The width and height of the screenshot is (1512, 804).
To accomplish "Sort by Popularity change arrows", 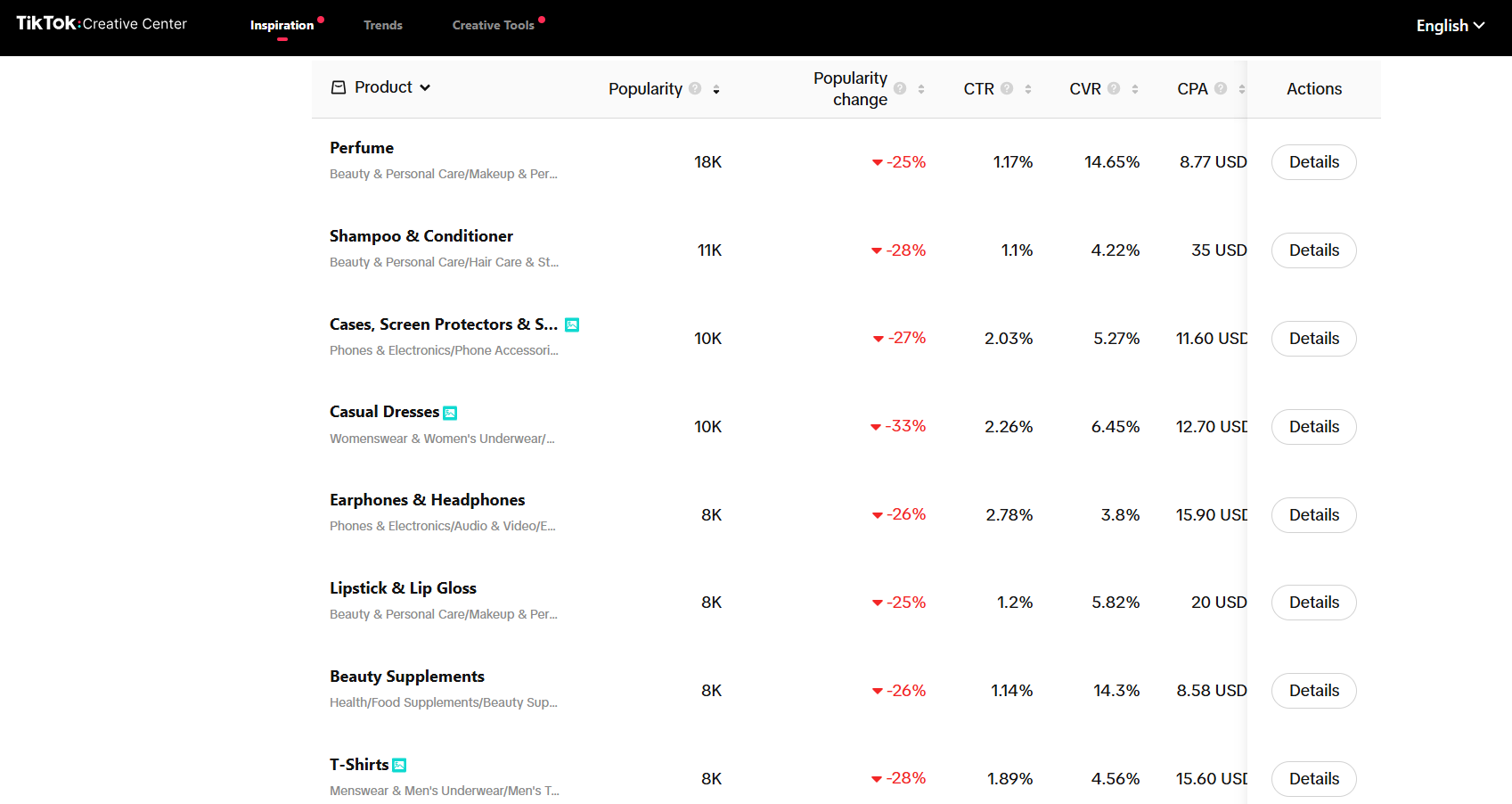I will tap(921, 89).
